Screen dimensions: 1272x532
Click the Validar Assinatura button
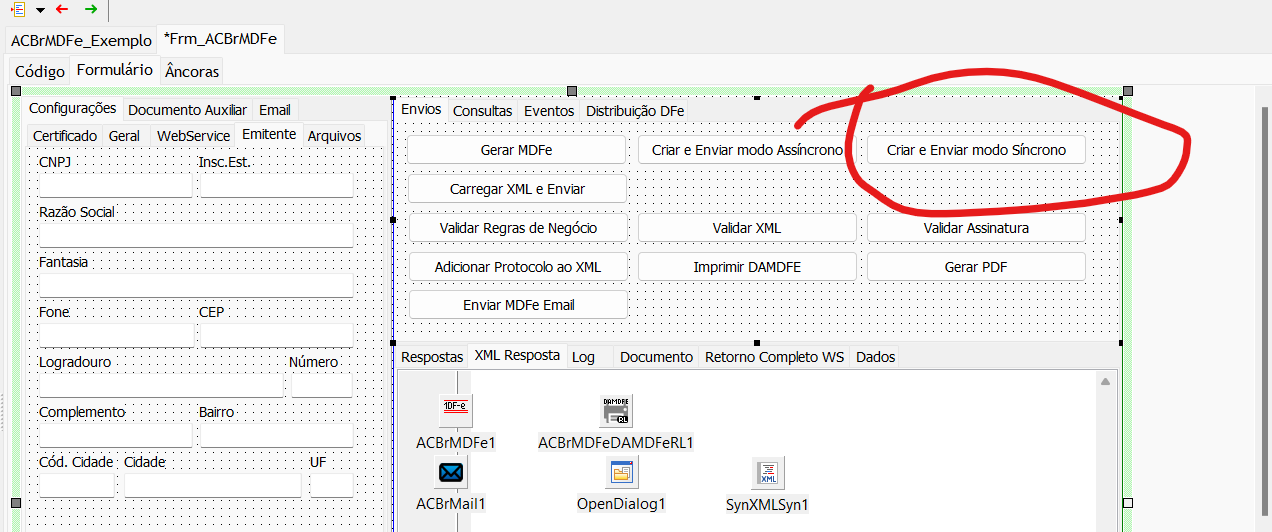pyautogui.click(x=976, y=228)
